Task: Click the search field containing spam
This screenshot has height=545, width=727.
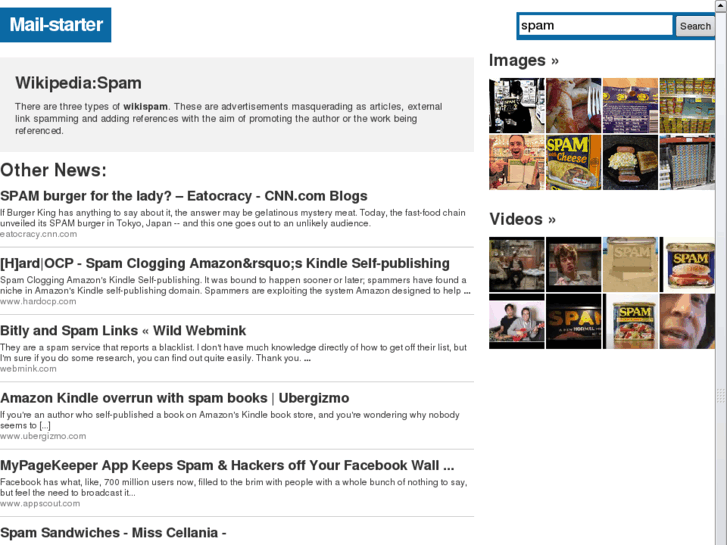Action: [x=595, y=26]
